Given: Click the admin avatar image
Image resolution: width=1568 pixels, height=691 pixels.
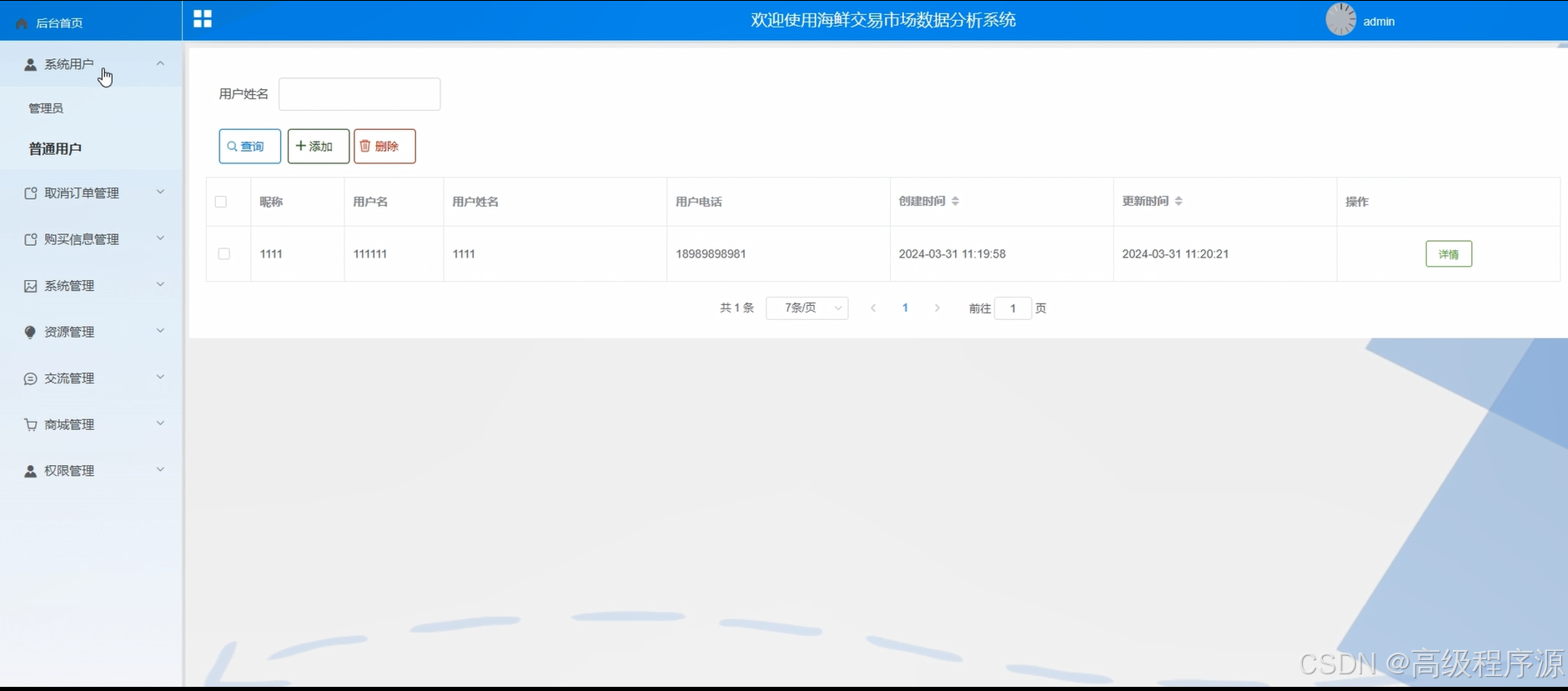Looking at the screenshot, I should click(x=1341, y=19).
